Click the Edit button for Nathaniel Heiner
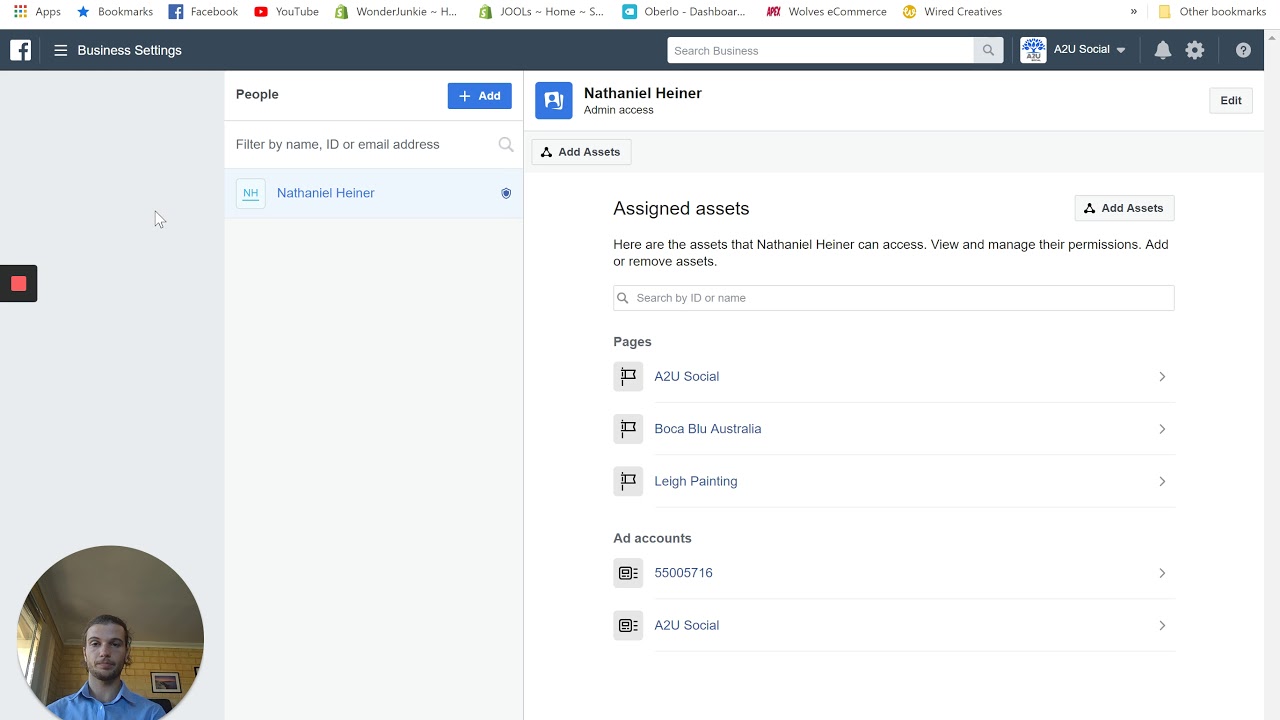The width and height of the screenshot is (1280, 720). pos(1231,101)
